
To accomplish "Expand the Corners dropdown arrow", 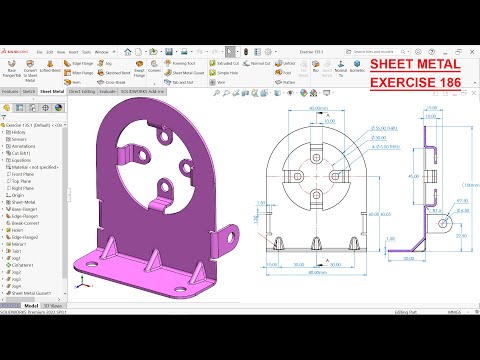I will pyautogui.click(x=154, y=84).
